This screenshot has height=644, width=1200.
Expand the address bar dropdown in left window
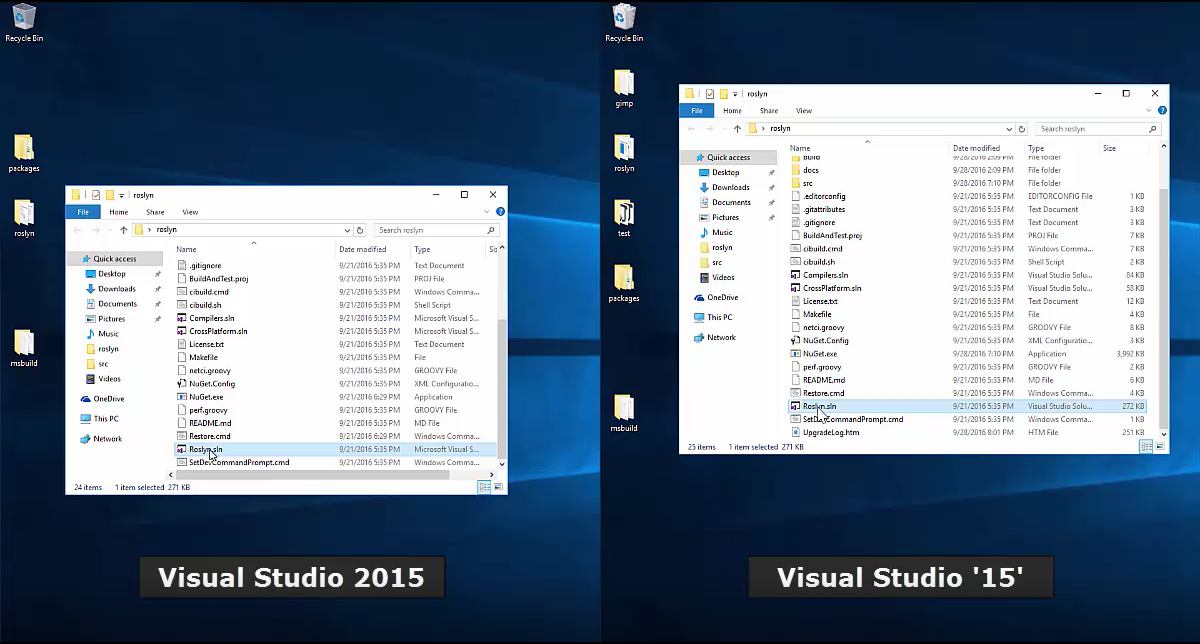point(347,230)
